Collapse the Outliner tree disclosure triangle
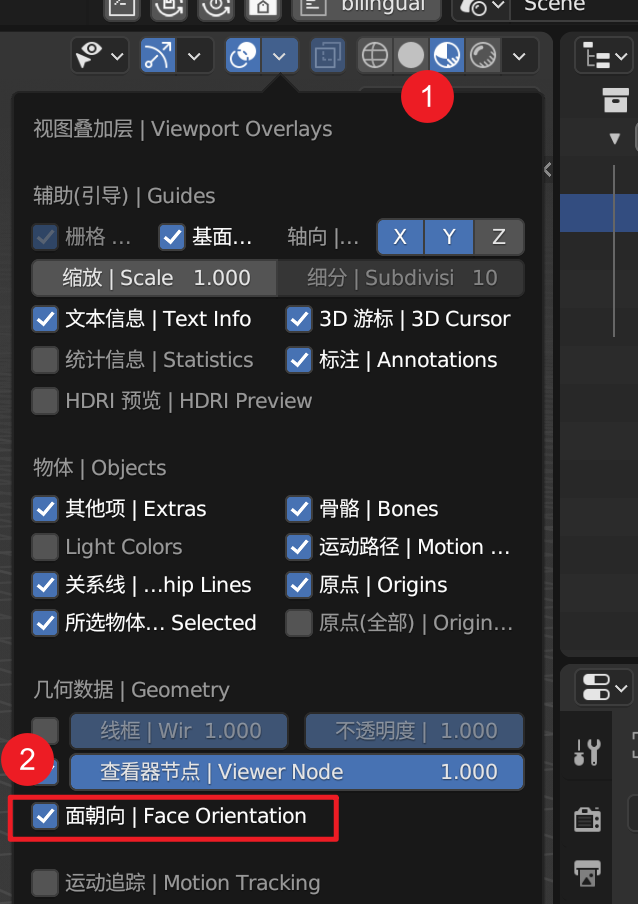638x904 pixels. point(614,138)
